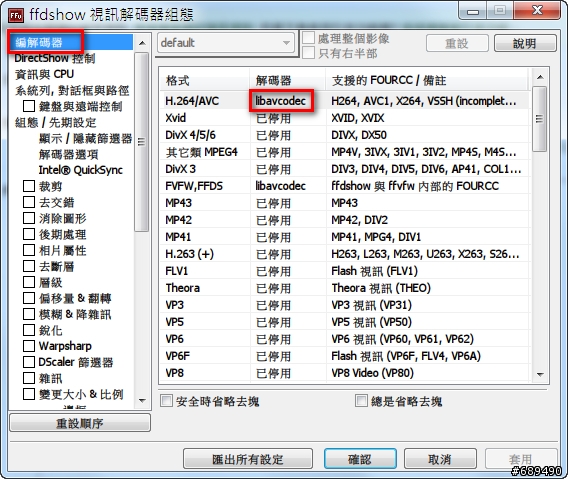Click 重設順序 button
The image size is (568, 479).
80,423
